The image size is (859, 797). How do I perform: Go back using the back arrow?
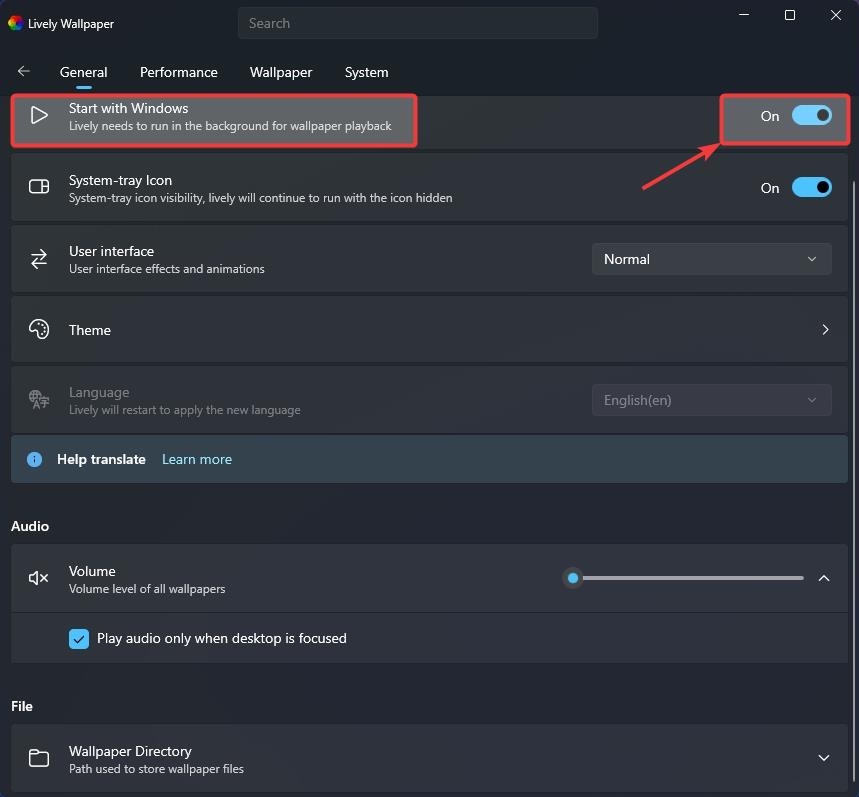pyautogui.click(x=24, y=71)
